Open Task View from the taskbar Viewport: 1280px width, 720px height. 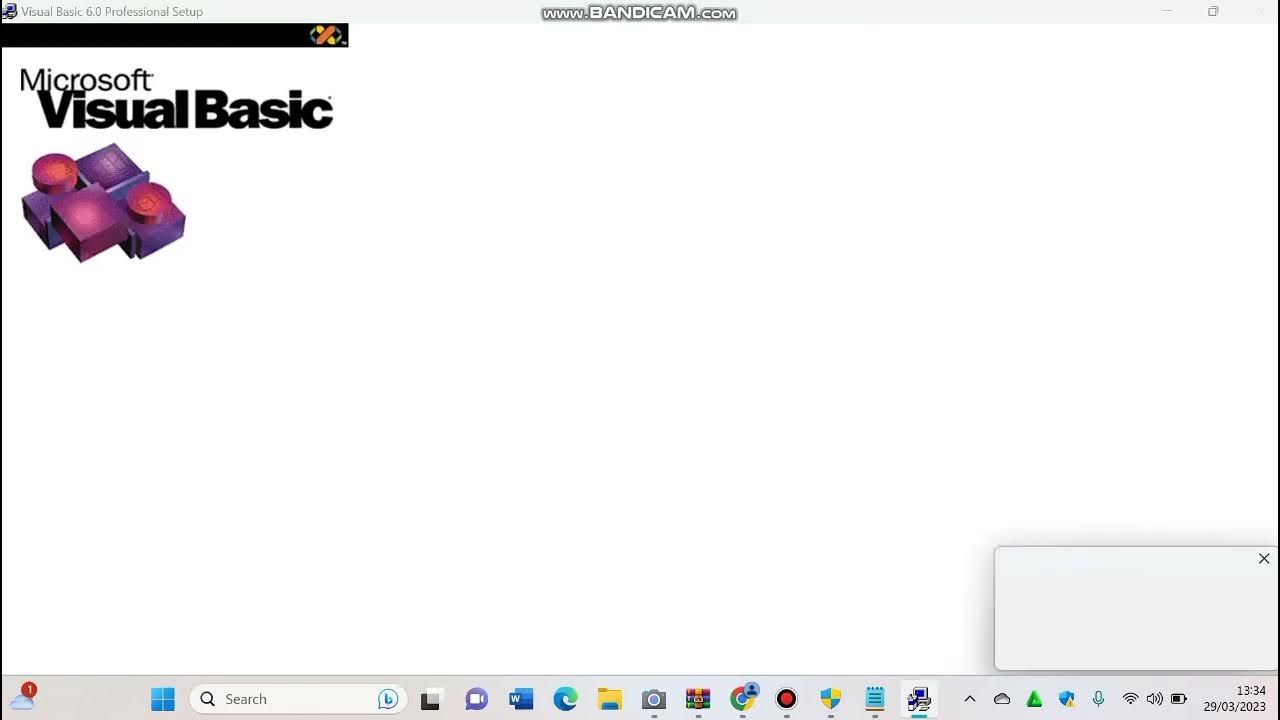[430, 699]
